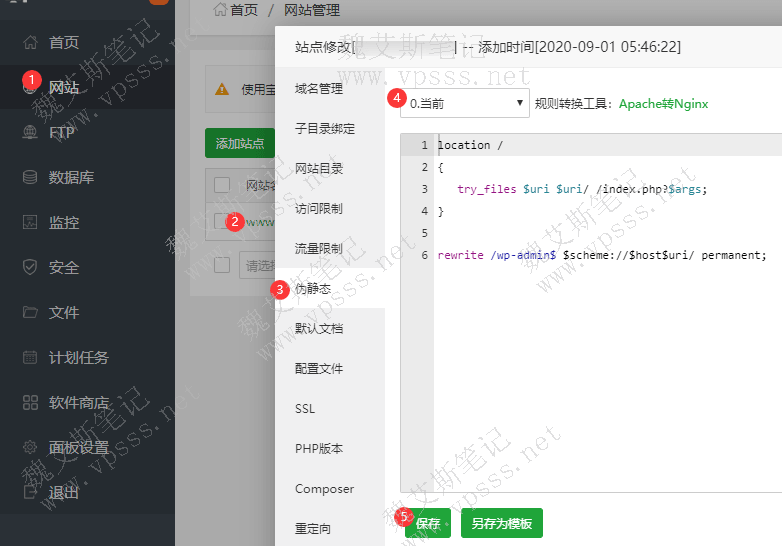This screenshot has width=782, height=546.
Task: Click the panel settings gear icon
Action: (x=30, y=447)
